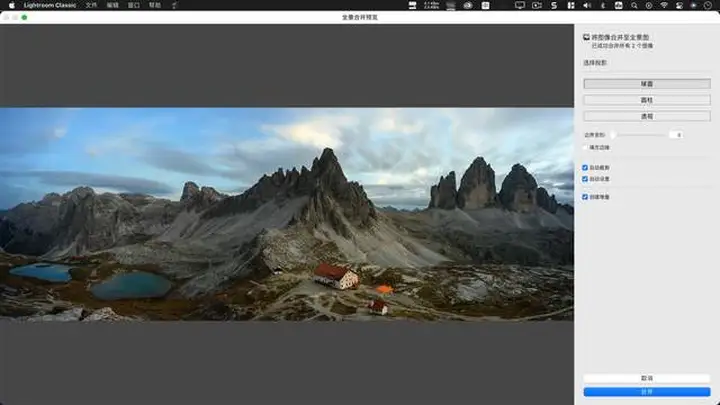
Task: Enable the 填充边缘 checkbox
Action: coord(586,147)
